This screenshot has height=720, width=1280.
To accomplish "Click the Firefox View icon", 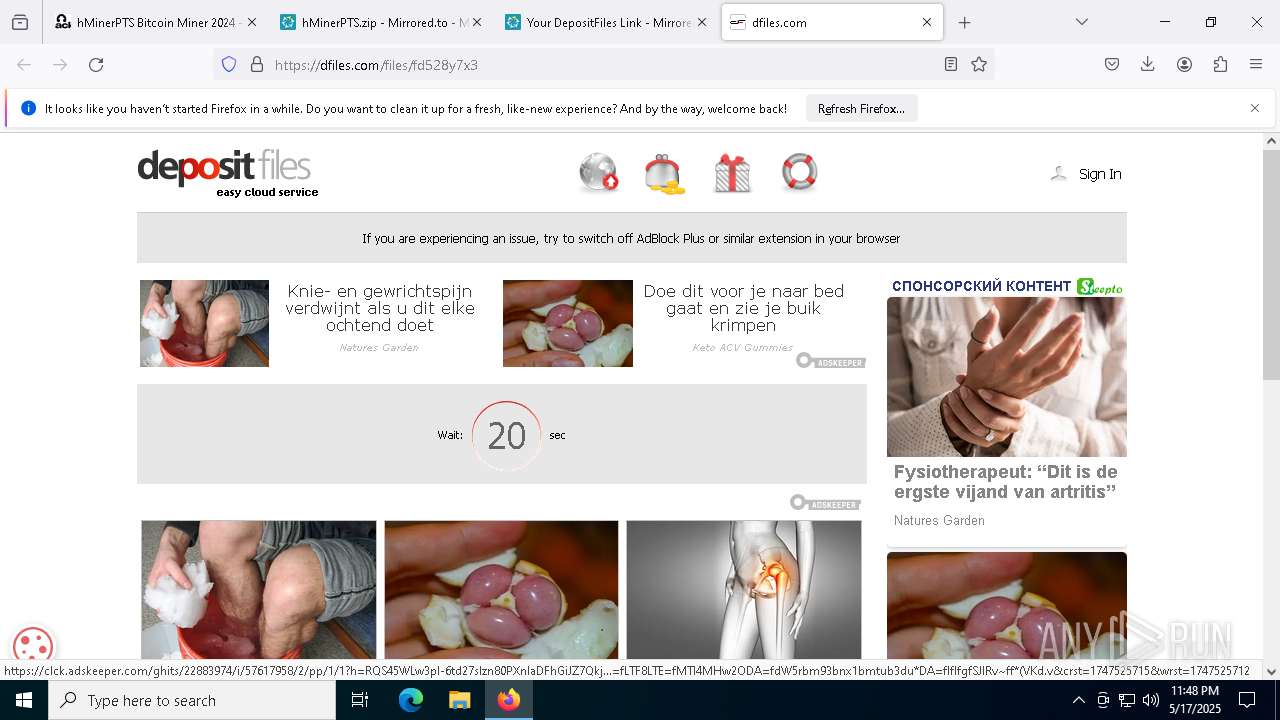I will (20, 22).
